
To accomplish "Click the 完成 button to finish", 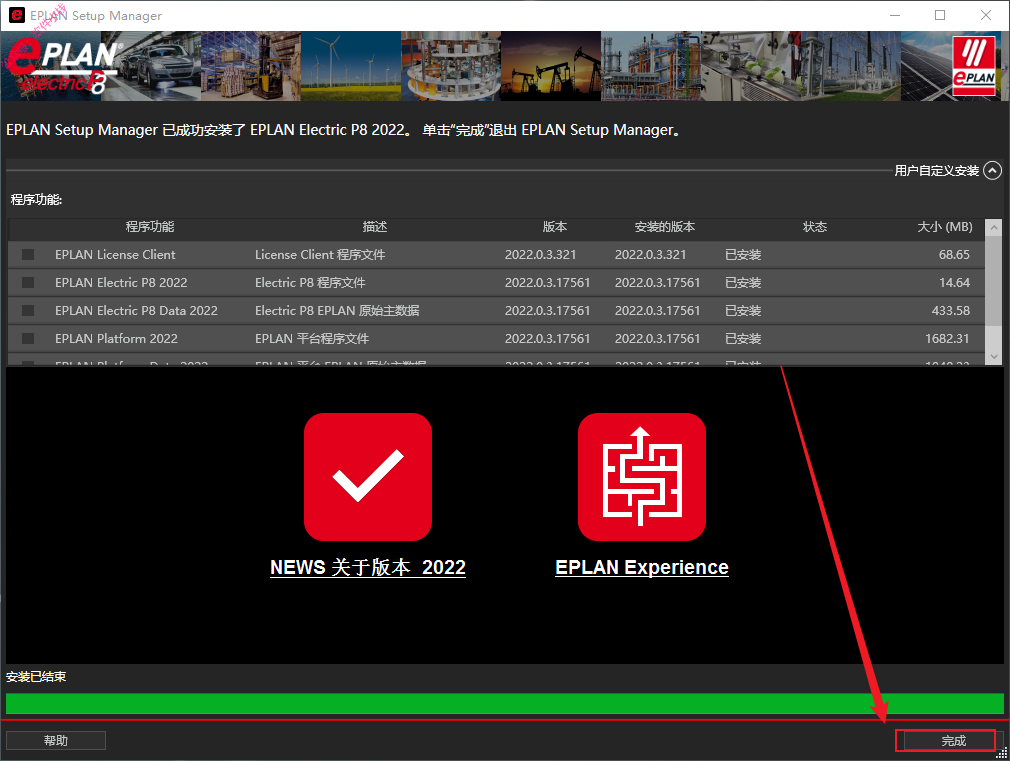I will click(953, 741).
